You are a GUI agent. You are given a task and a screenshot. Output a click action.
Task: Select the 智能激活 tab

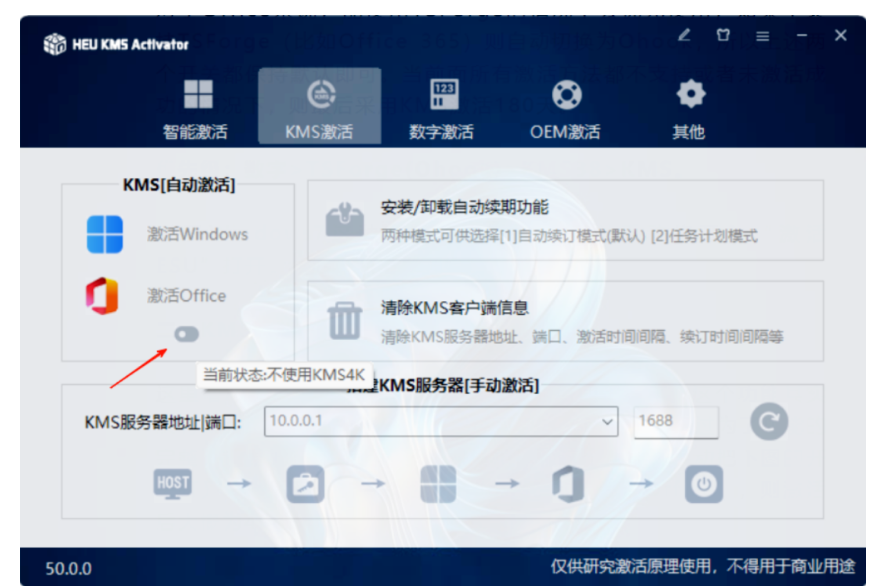coord(197,105)
